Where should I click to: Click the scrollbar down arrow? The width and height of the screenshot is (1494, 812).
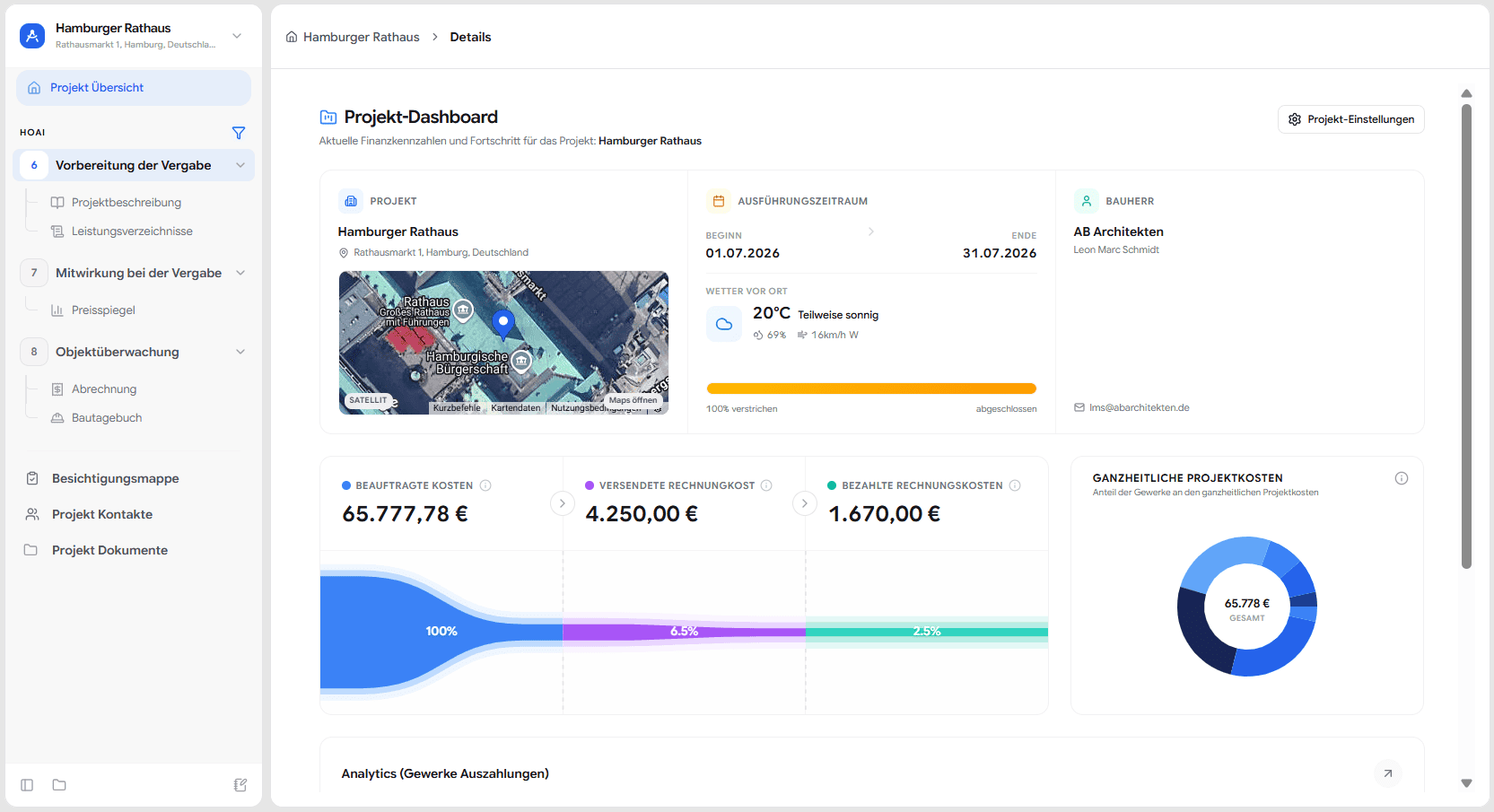pos(1466,783)
